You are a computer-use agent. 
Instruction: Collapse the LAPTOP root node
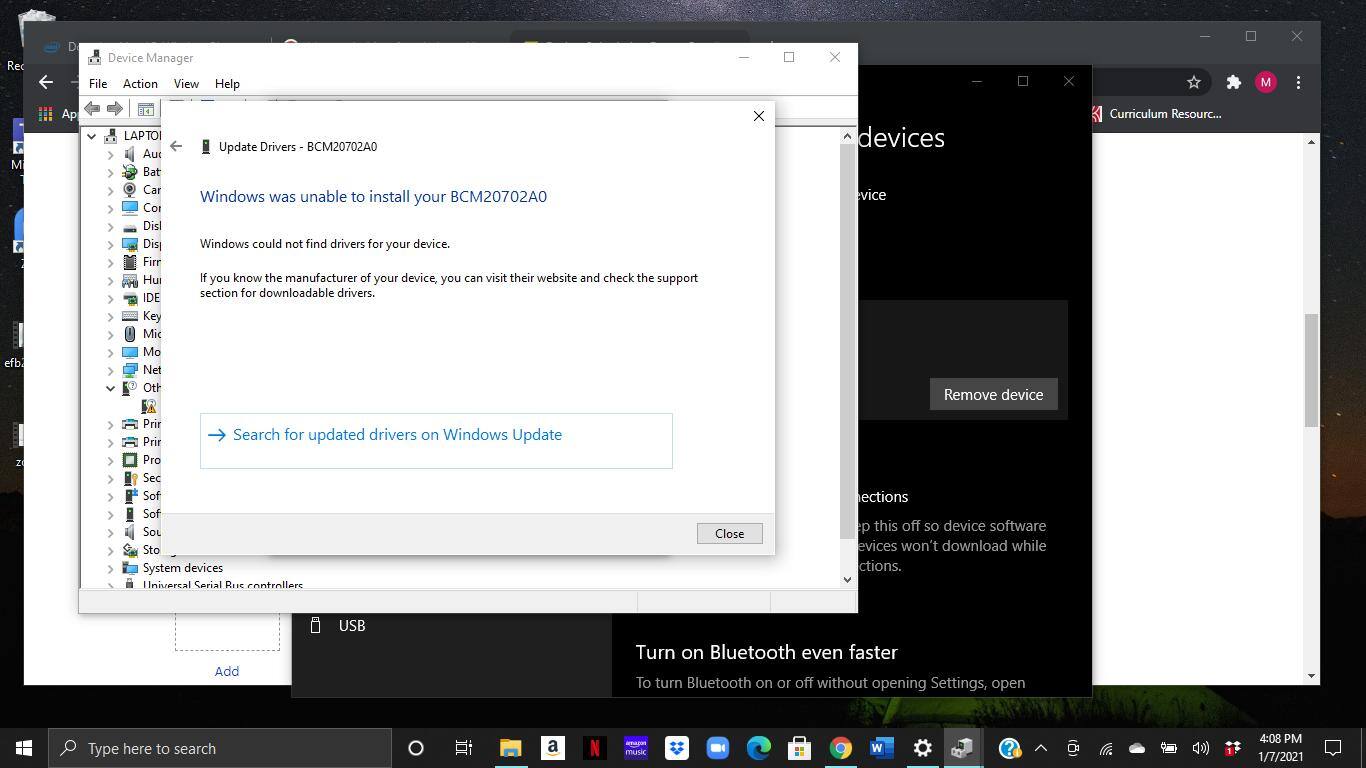[92, 136]
